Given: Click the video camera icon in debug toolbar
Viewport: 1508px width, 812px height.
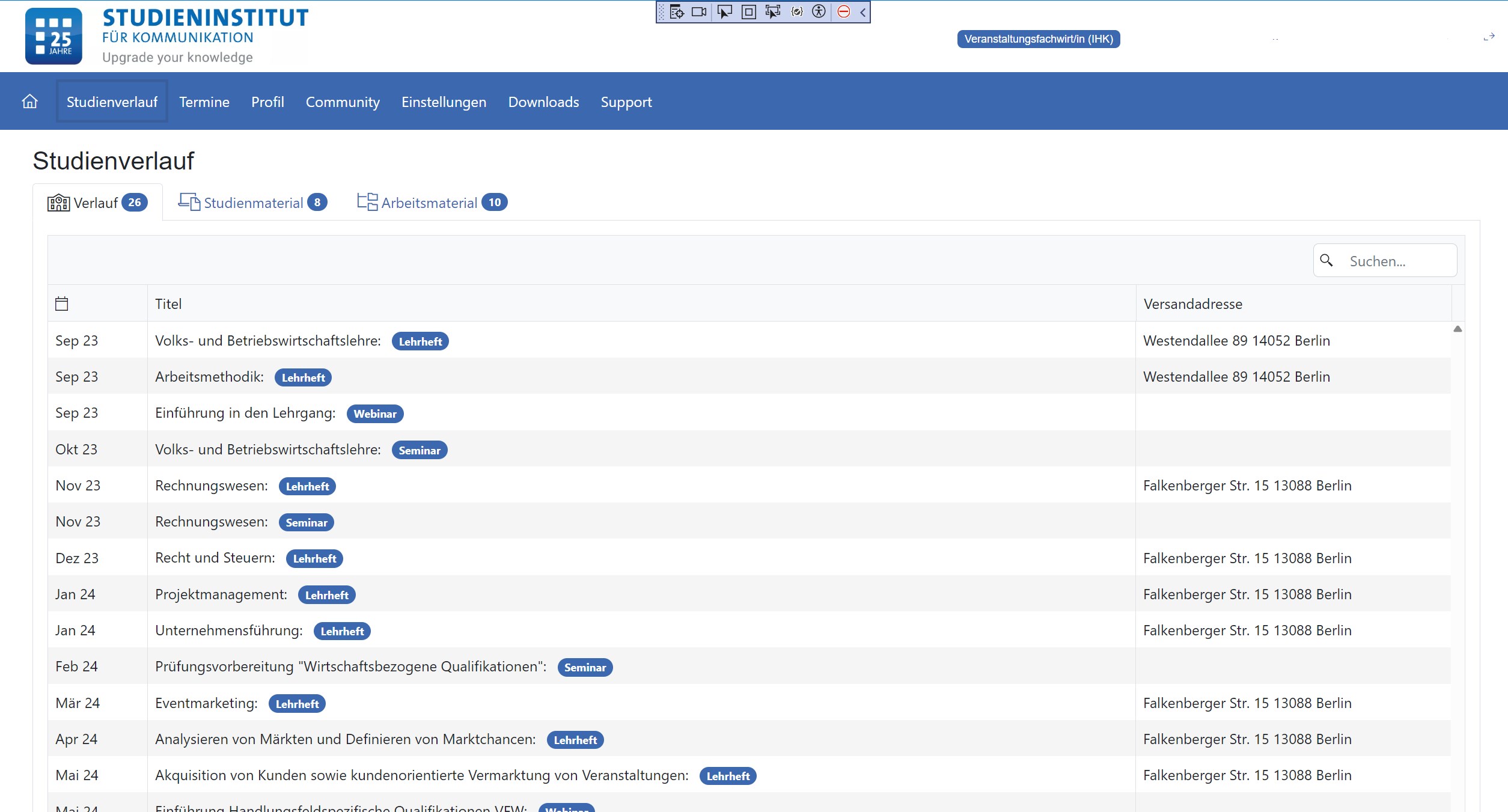Looking at the screenshot, I should (x=699, y=11).
